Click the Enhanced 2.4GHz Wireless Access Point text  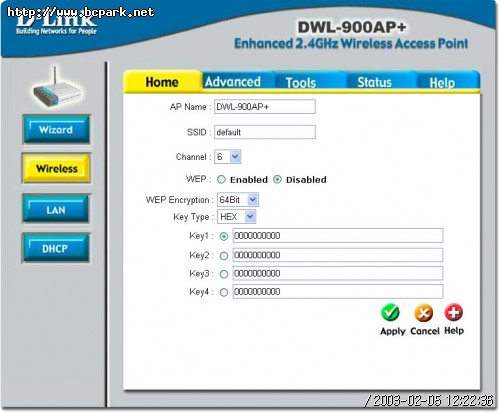click(x=351, y=44)
